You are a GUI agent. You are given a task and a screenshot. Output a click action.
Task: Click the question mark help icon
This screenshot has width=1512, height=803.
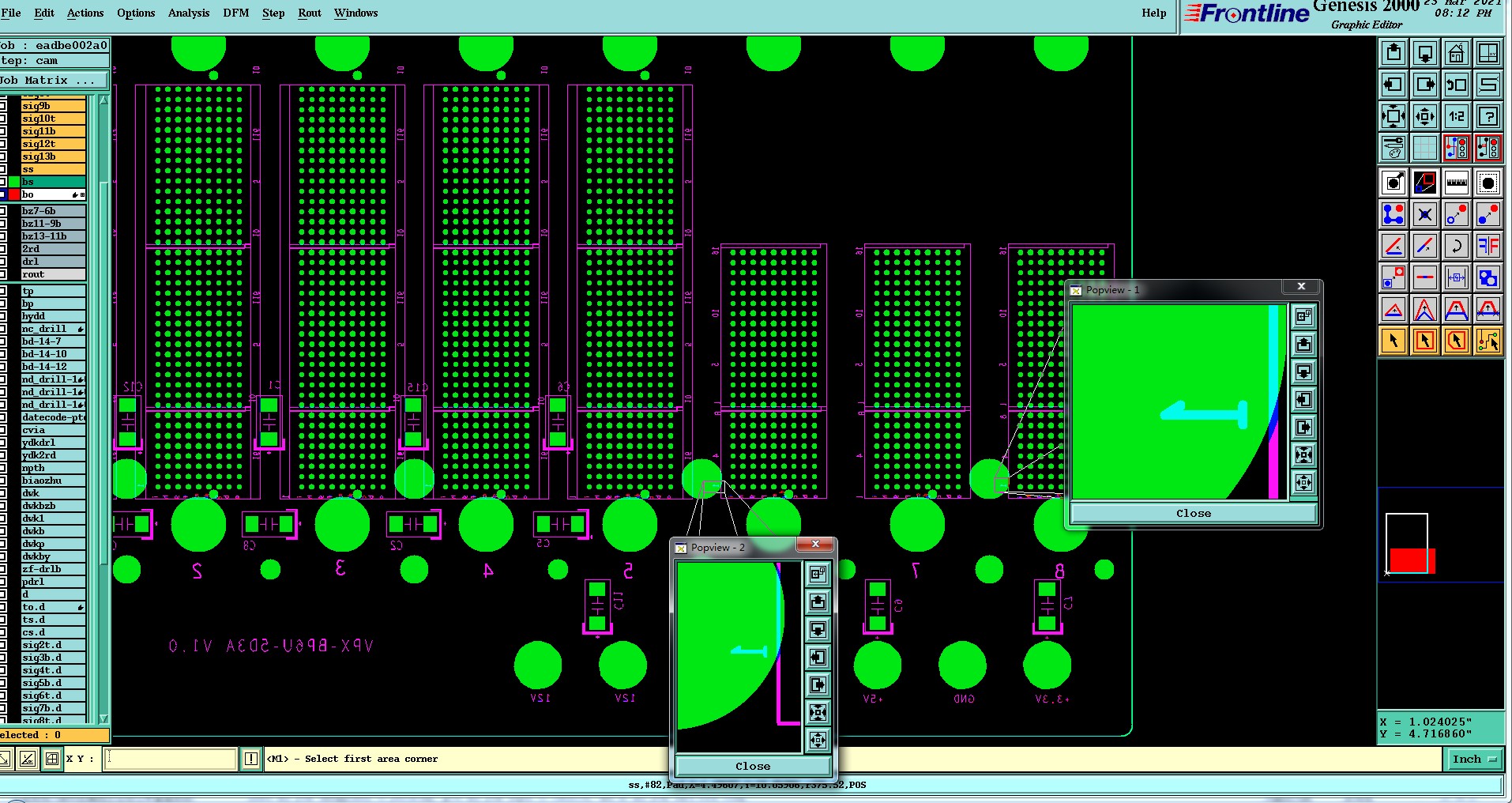tap(1488, 116)
